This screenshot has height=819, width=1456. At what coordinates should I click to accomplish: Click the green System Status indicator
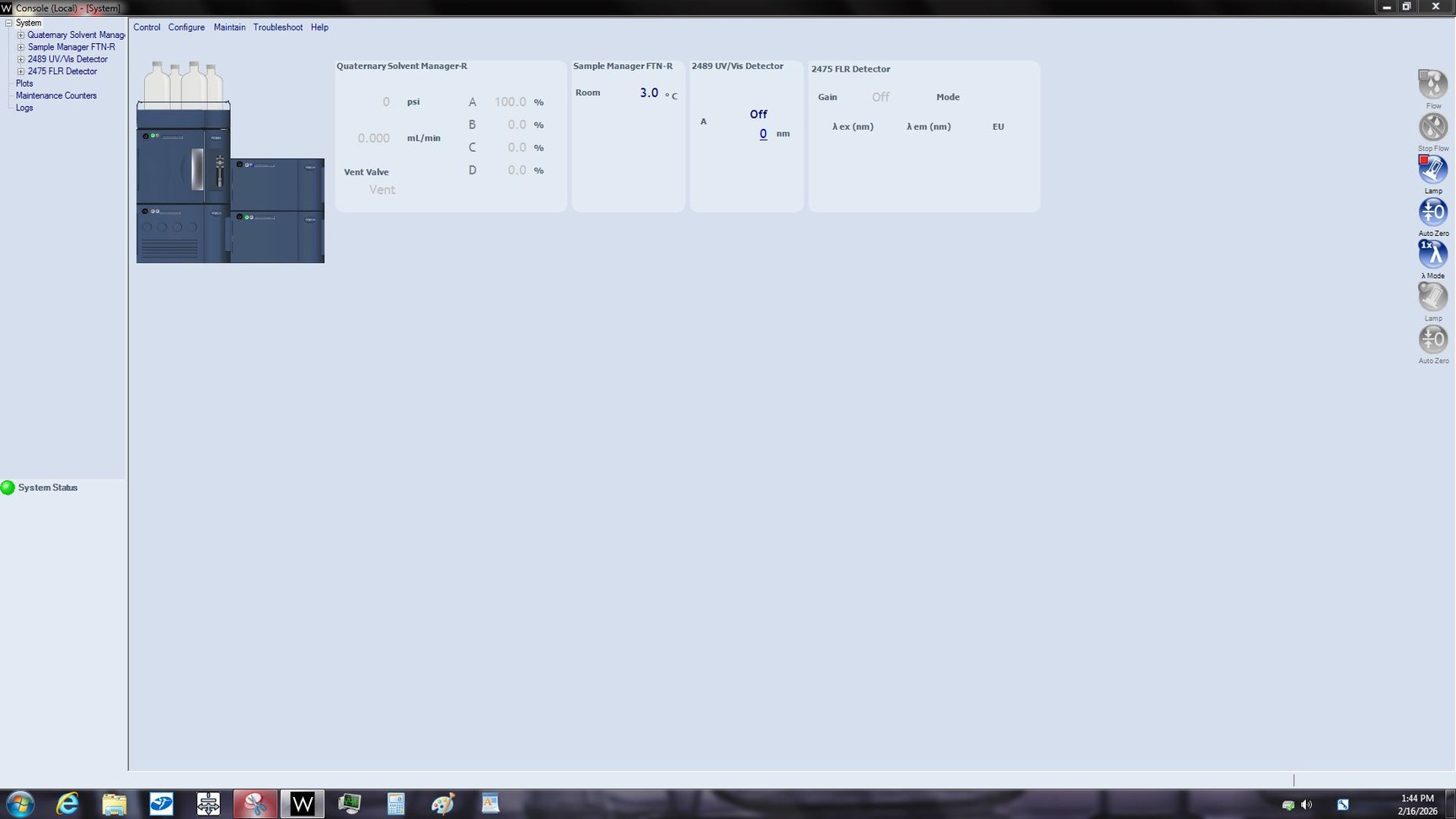click(x=8, y=488)
